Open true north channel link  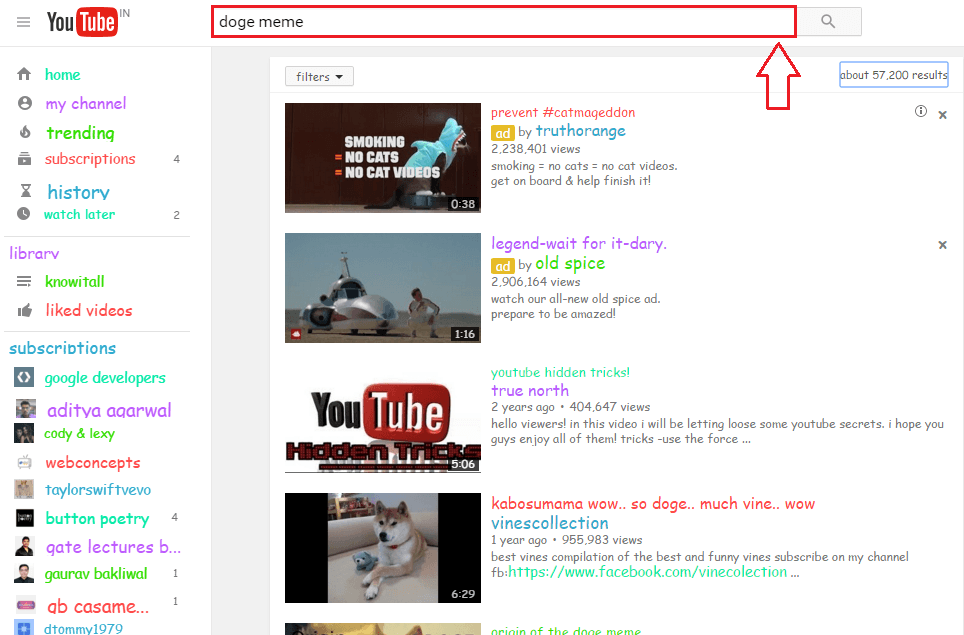click(530, 390)
